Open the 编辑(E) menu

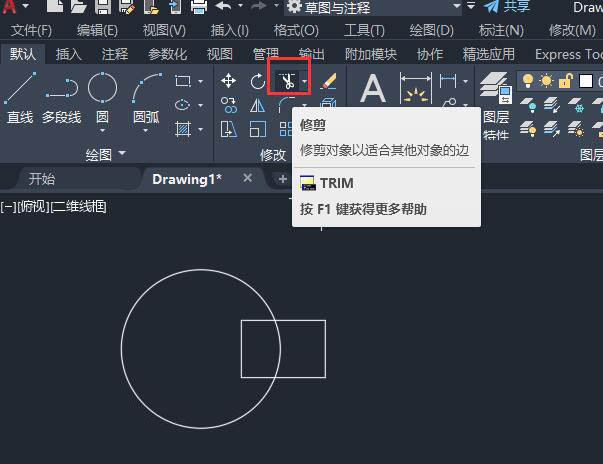[97, 30]
